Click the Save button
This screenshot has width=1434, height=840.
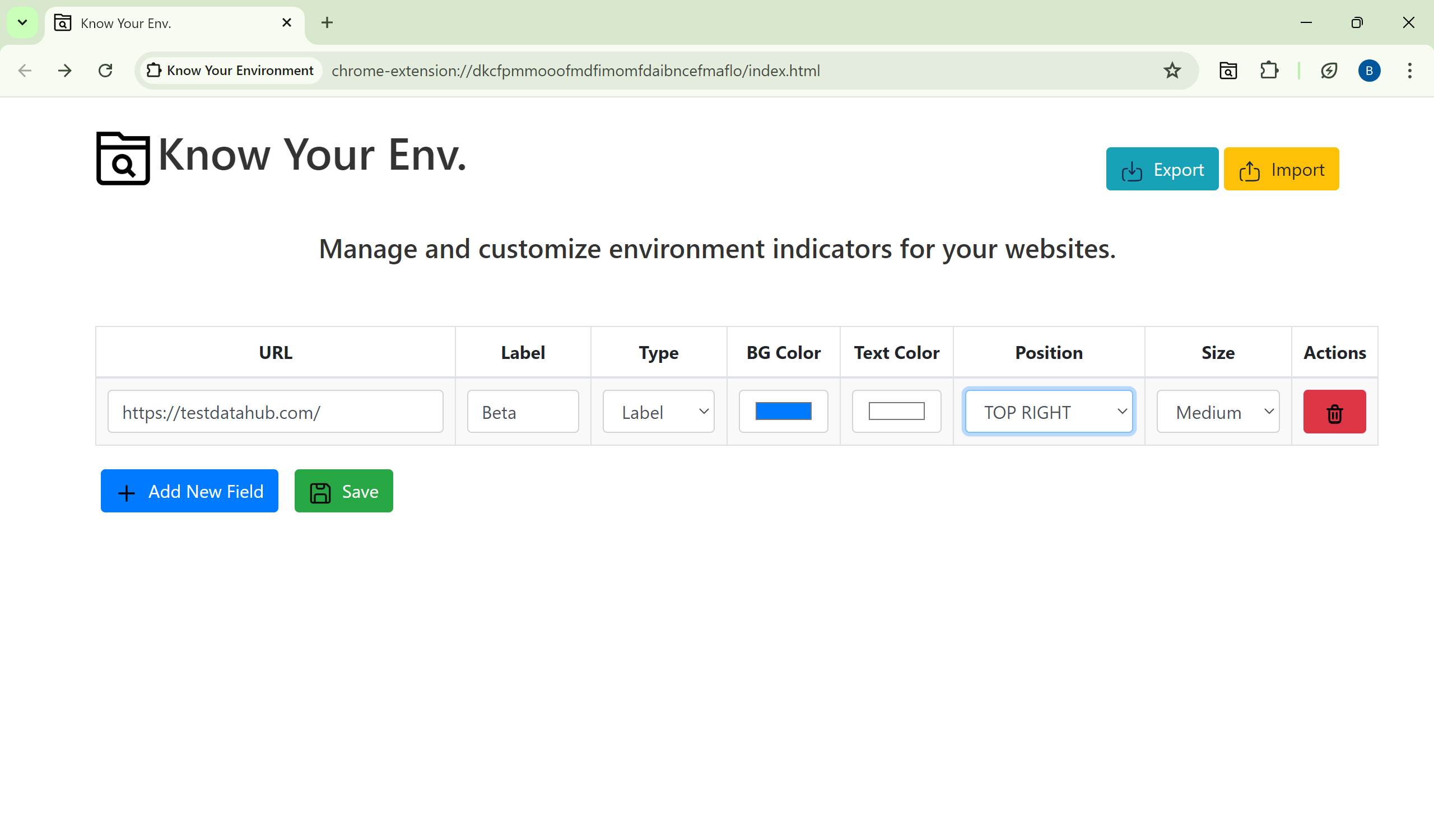click(x=343, y=491)
